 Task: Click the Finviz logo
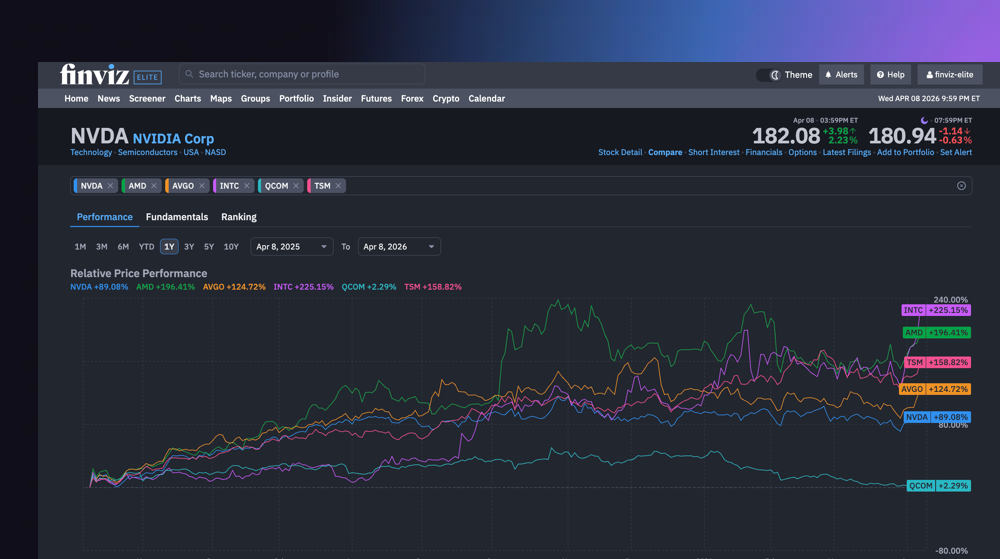coord(95,75)
